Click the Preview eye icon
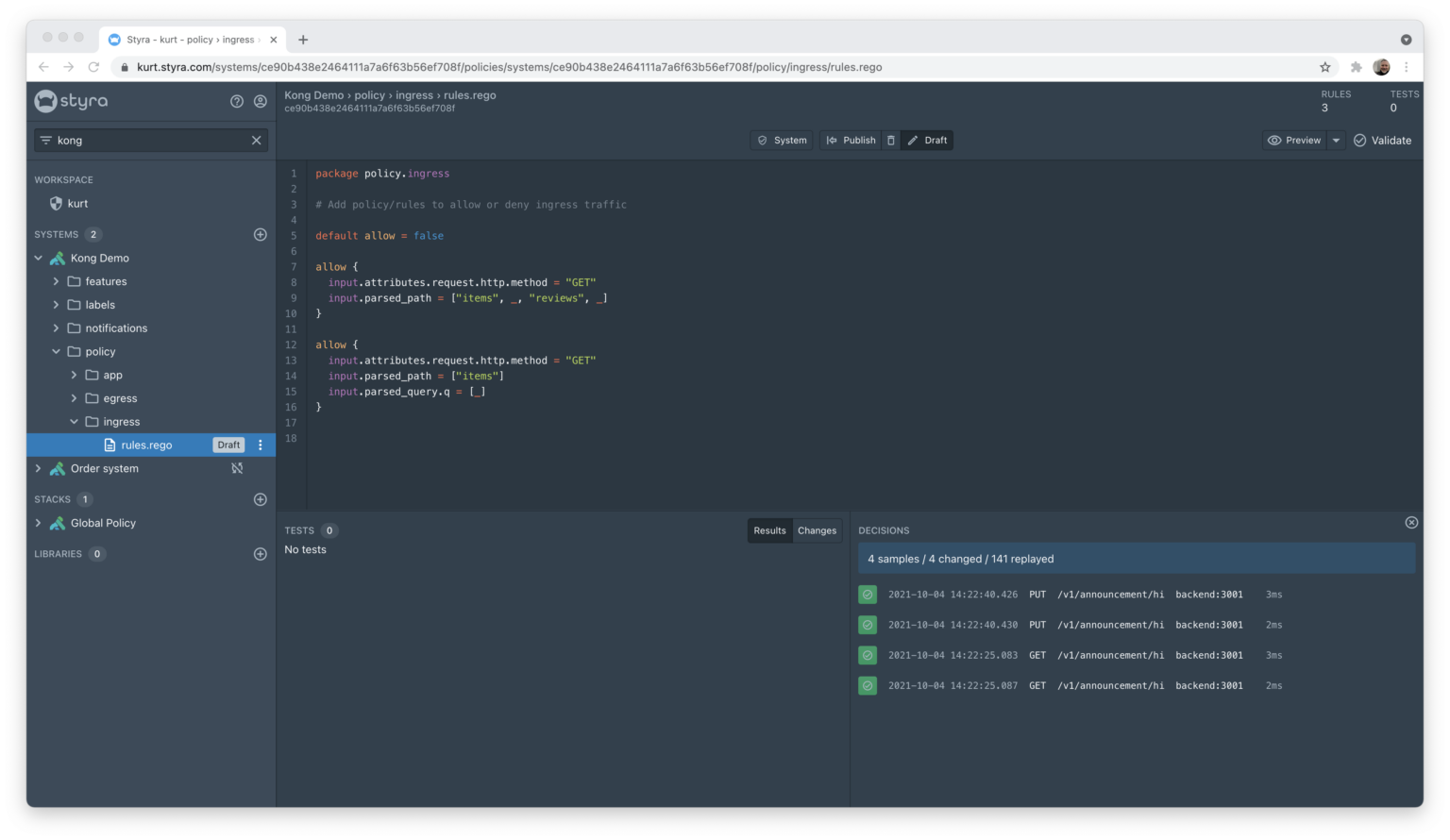Image resolution: width=1450 pixels, height=840 pixels. [1274, 140]
